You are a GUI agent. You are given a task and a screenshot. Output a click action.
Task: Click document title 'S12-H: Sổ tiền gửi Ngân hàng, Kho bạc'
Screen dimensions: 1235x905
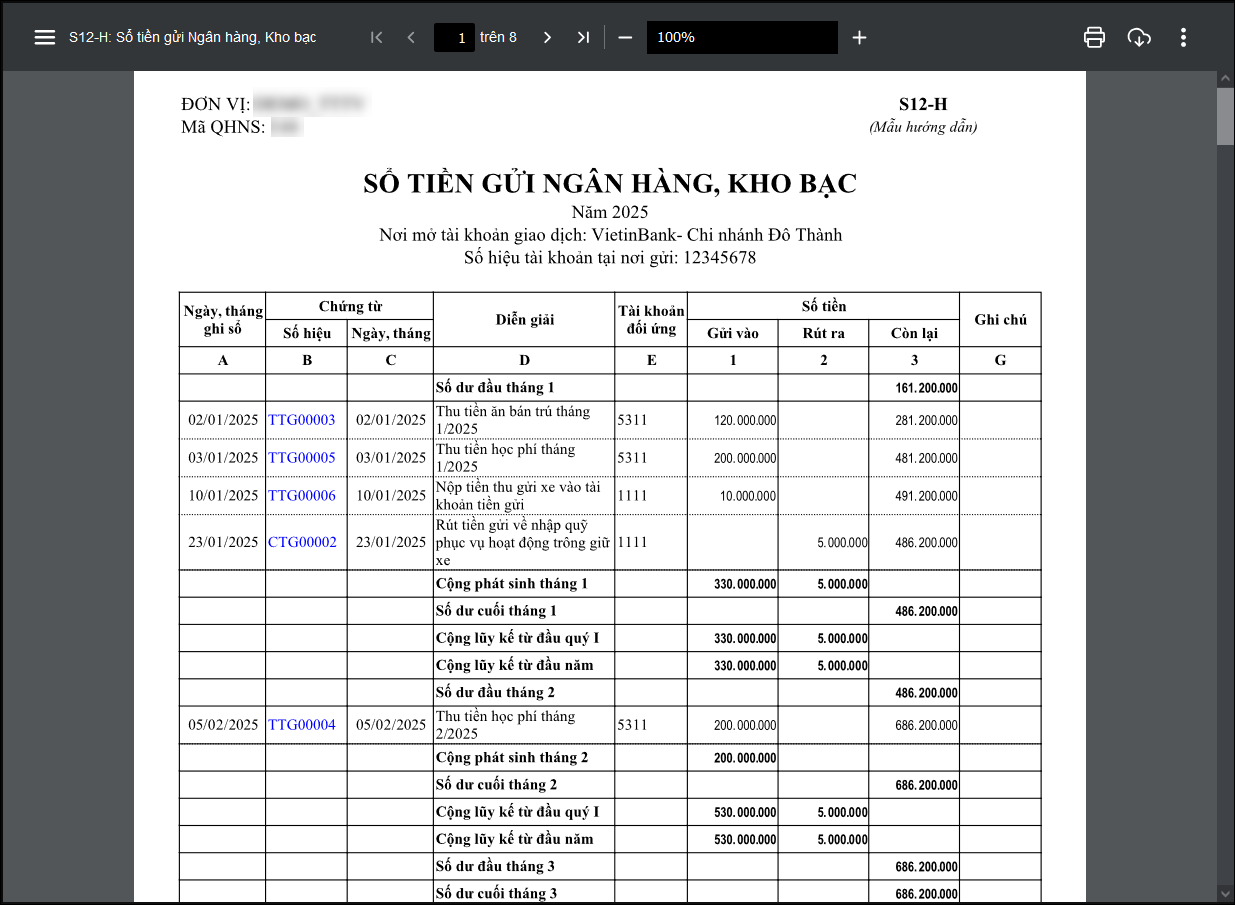(193, 37)
